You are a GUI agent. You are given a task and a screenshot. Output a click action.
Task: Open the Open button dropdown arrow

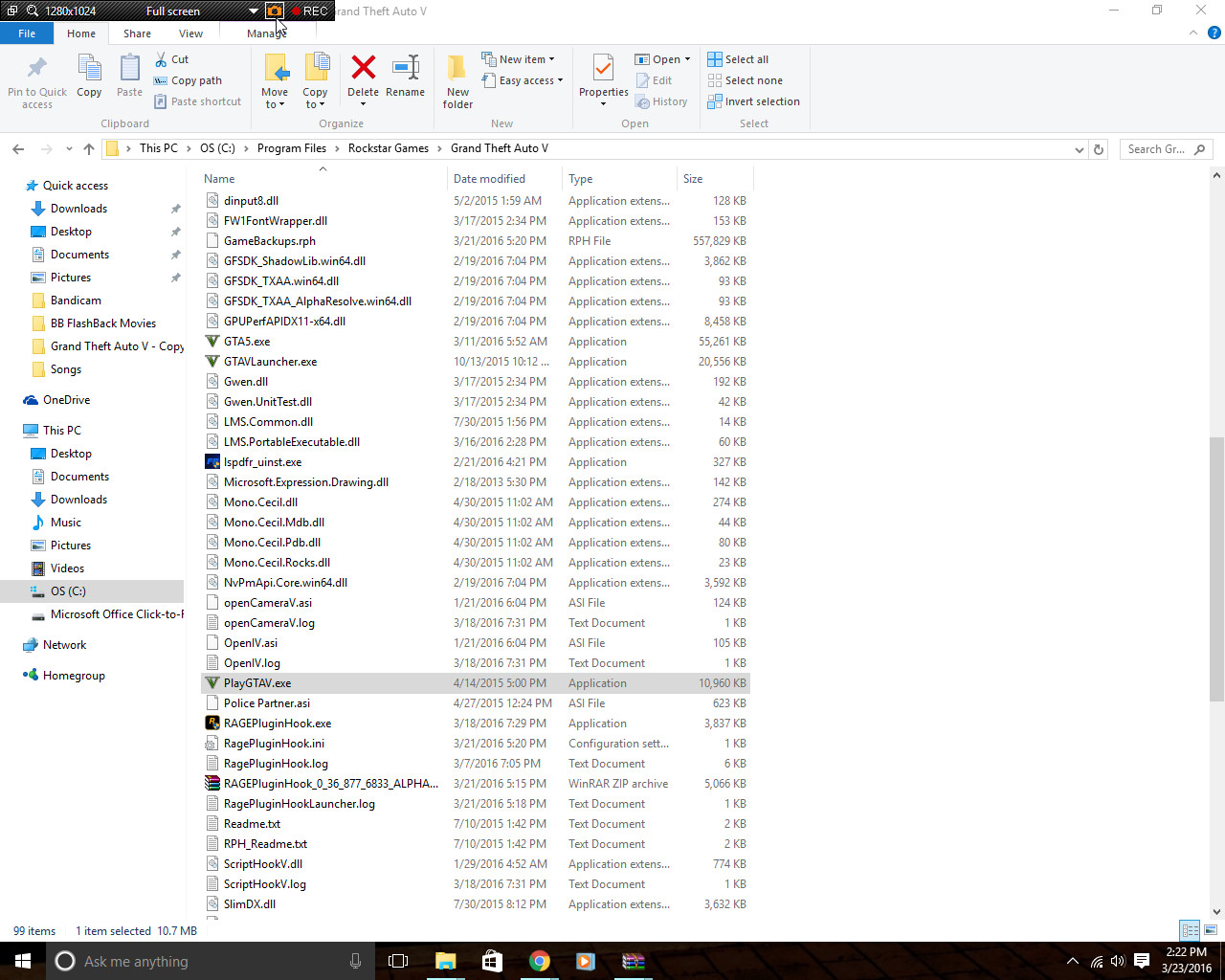click(687, 59)
